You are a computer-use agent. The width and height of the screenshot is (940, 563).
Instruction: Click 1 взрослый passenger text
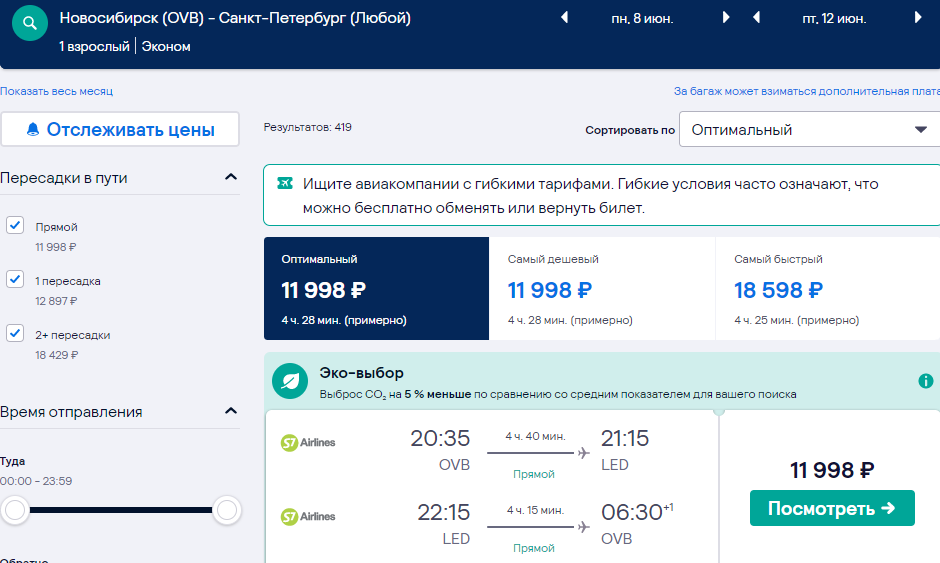pyautogui.click(x=94, y=46)
